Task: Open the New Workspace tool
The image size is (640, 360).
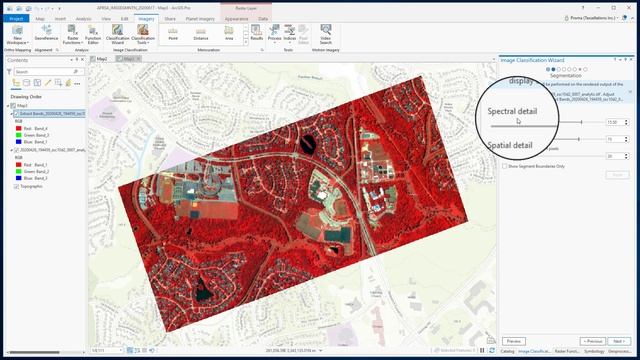Action: pyautogui.click(x=17, y=35)
